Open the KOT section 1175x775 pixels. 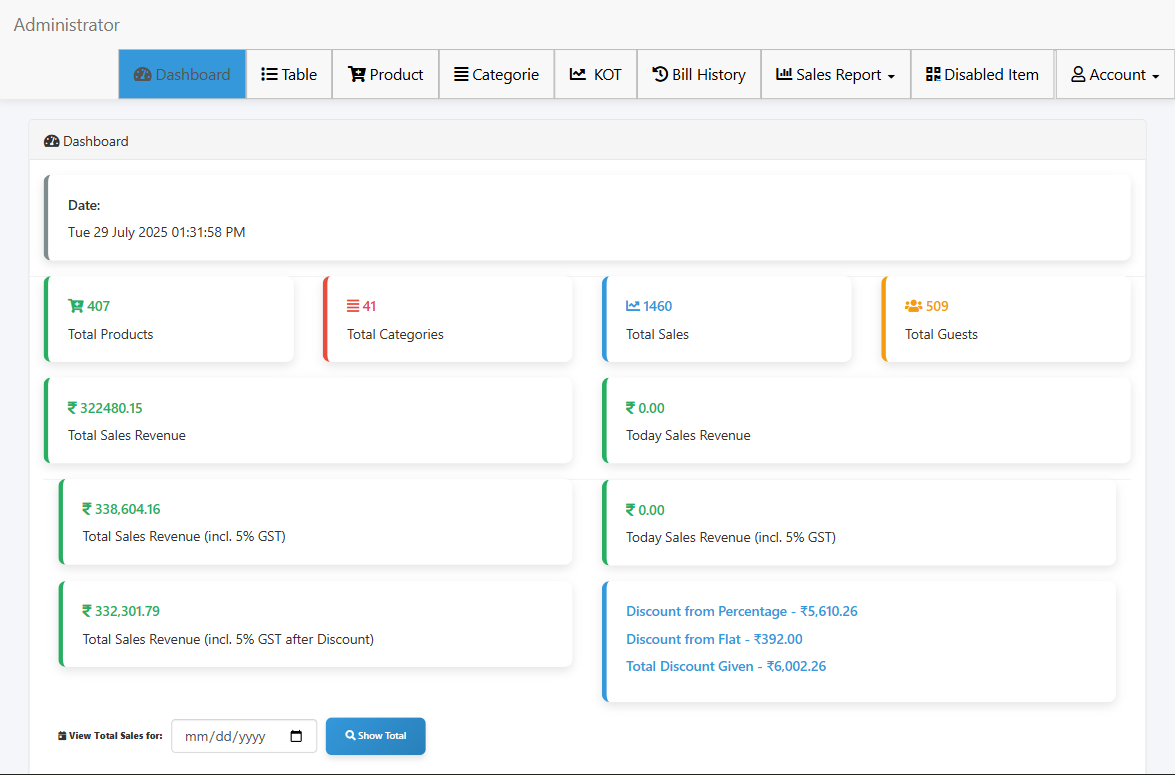pyautogui.click(x=595, y=74)
